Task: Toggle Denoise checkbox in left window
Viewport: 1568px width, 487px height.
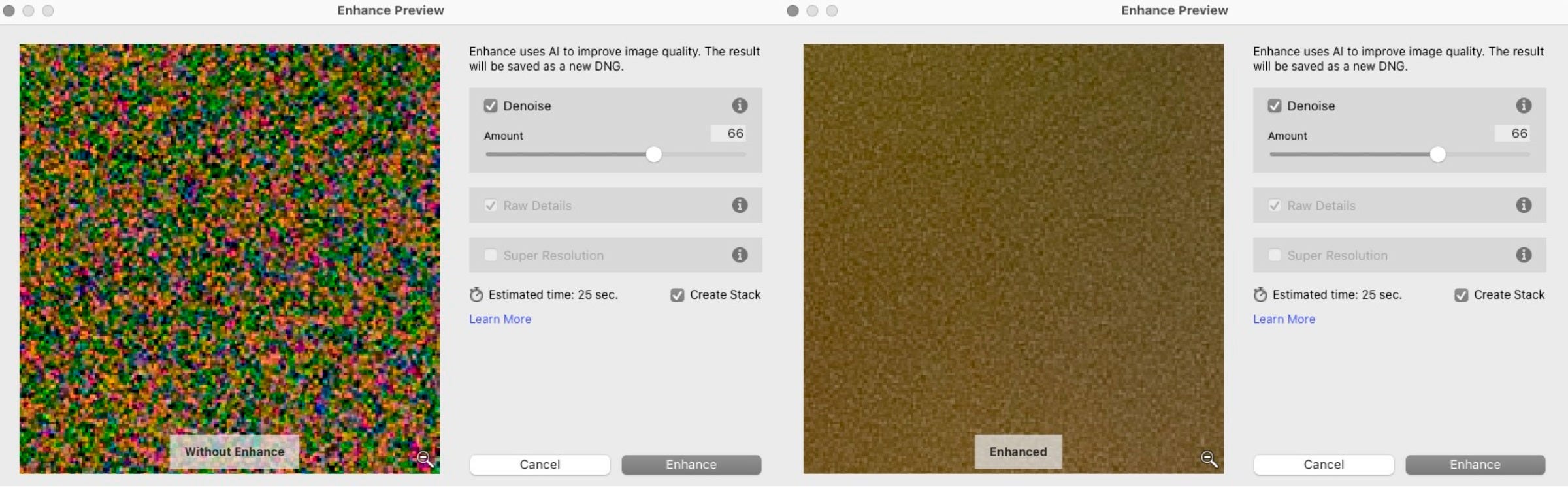Action: tap(491, 106)
